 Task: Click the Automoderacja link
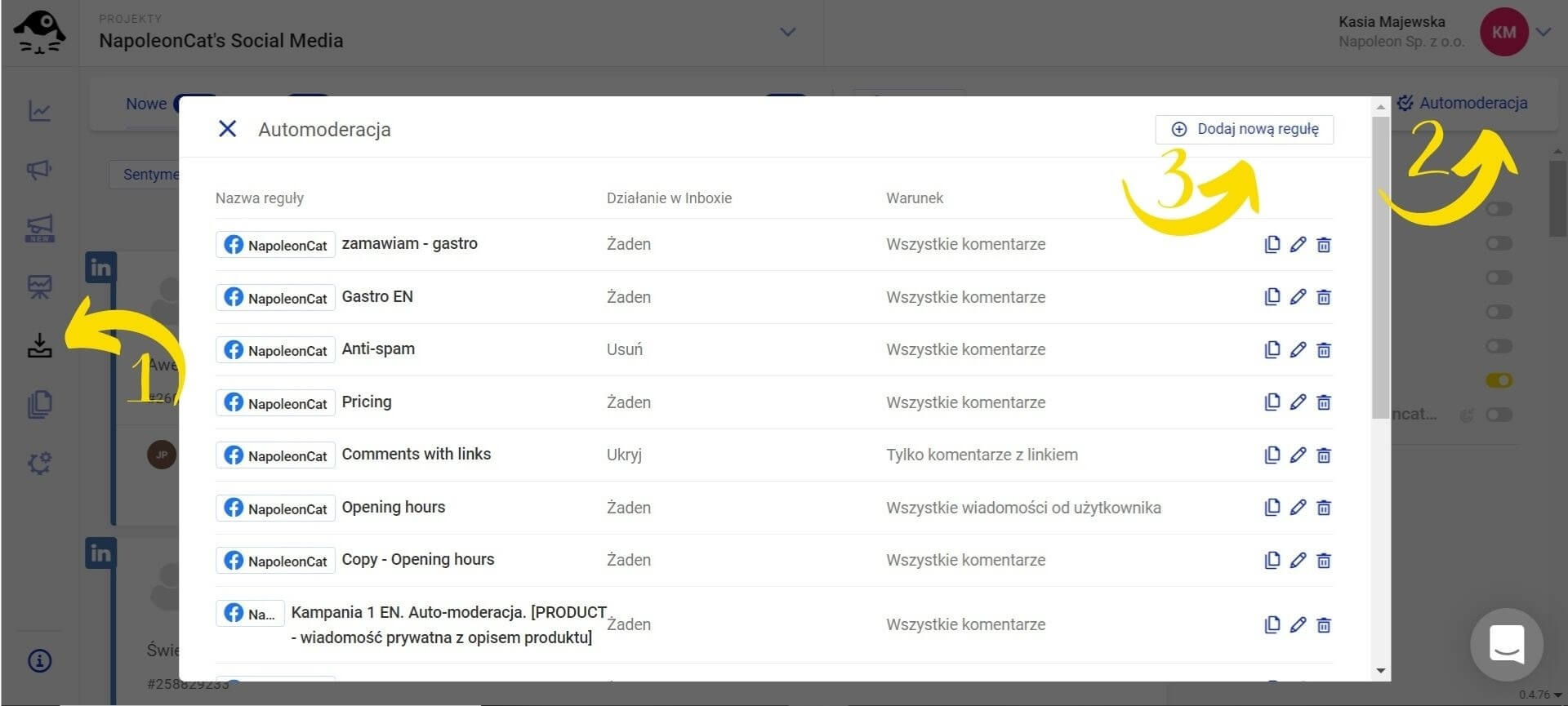point(1463,104)
